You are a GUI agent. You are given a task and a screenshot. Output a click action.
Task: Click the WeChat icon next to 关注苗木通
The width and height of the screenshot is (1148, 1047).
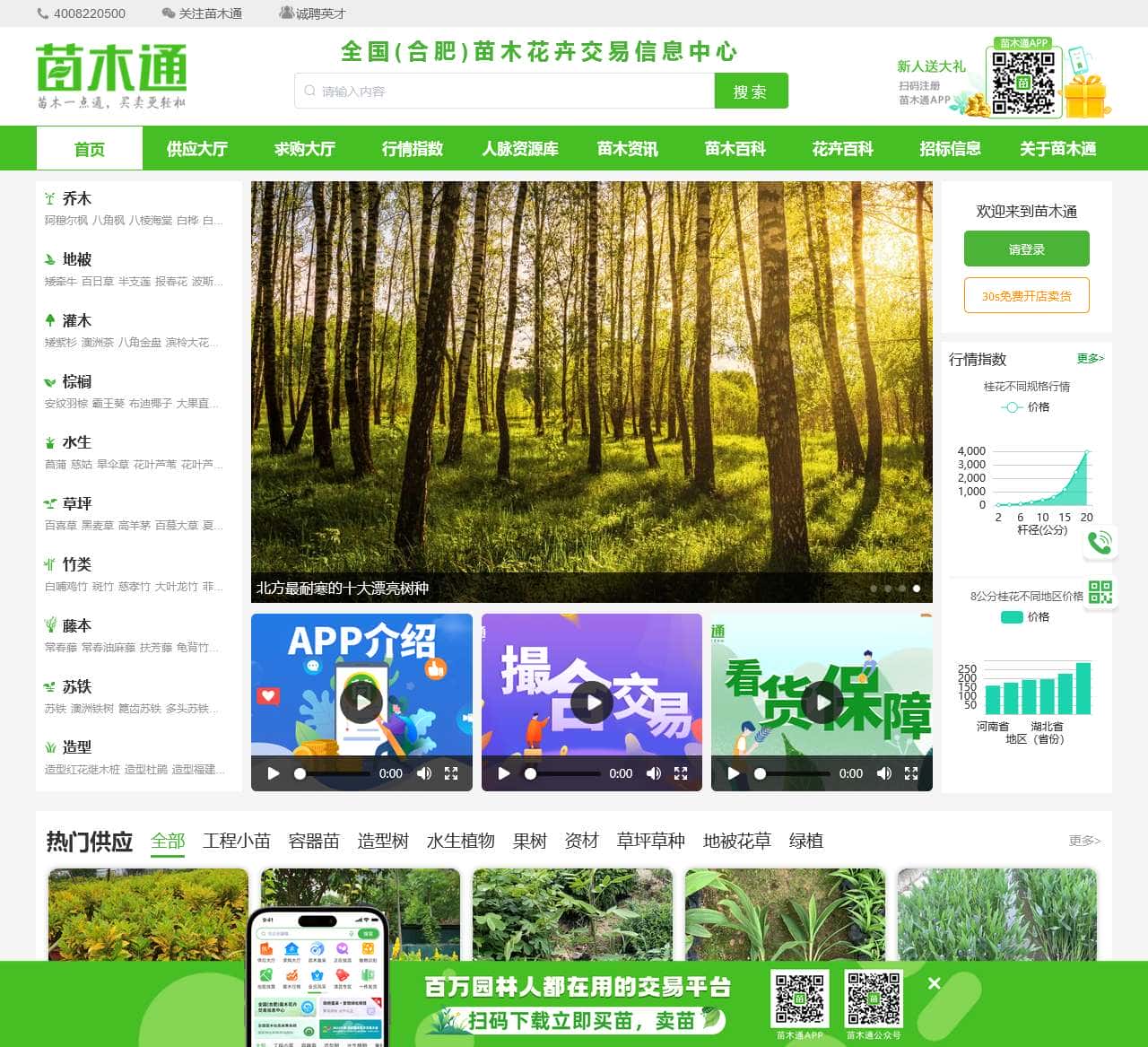click(x=168, y=13)
